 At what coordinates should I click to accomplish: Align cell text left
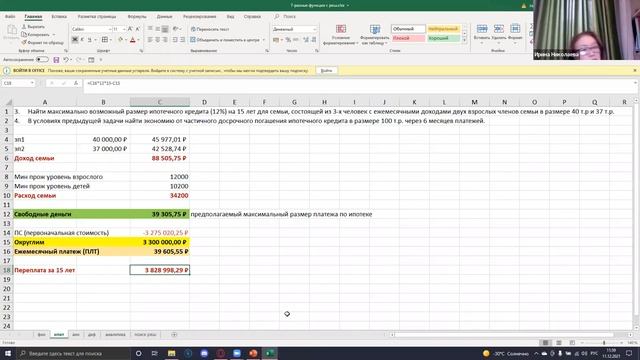click(150, 40)
